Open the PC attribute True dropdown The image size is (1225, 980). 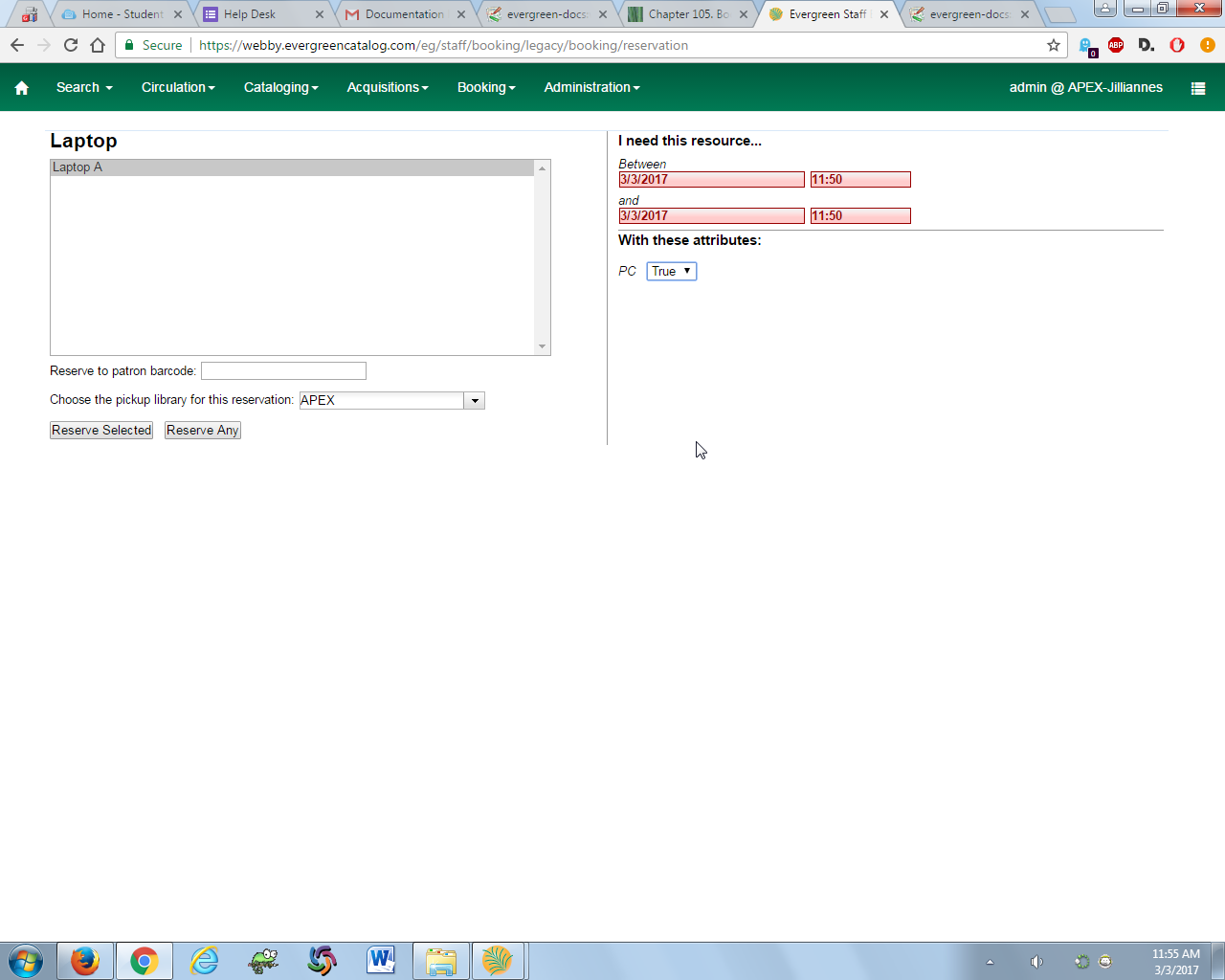click(x=672, y=271)
